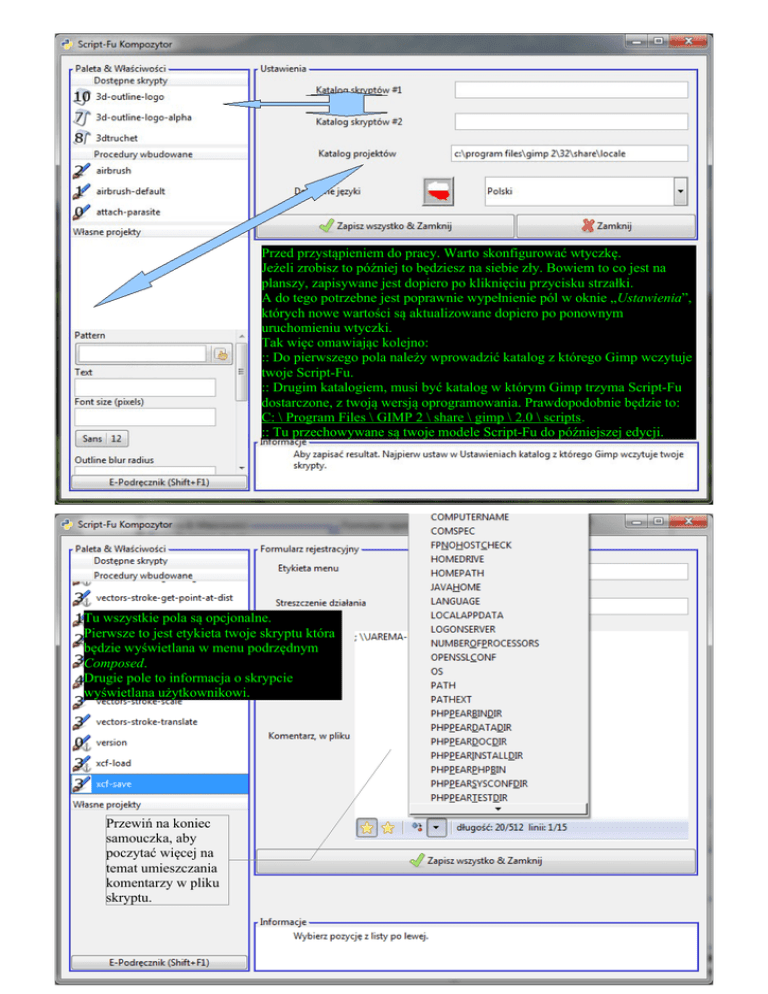768x994 pixels.
Task: Click the dropdown arrow beside the star icons
Action: (x=438, y=826)
